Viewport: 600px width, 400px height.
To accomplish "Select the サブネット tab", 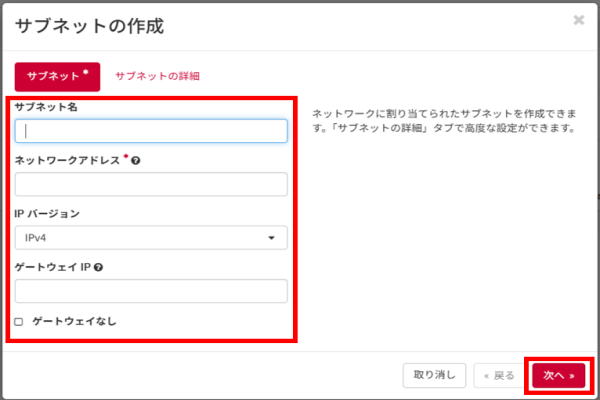I will tap(57, 76).
